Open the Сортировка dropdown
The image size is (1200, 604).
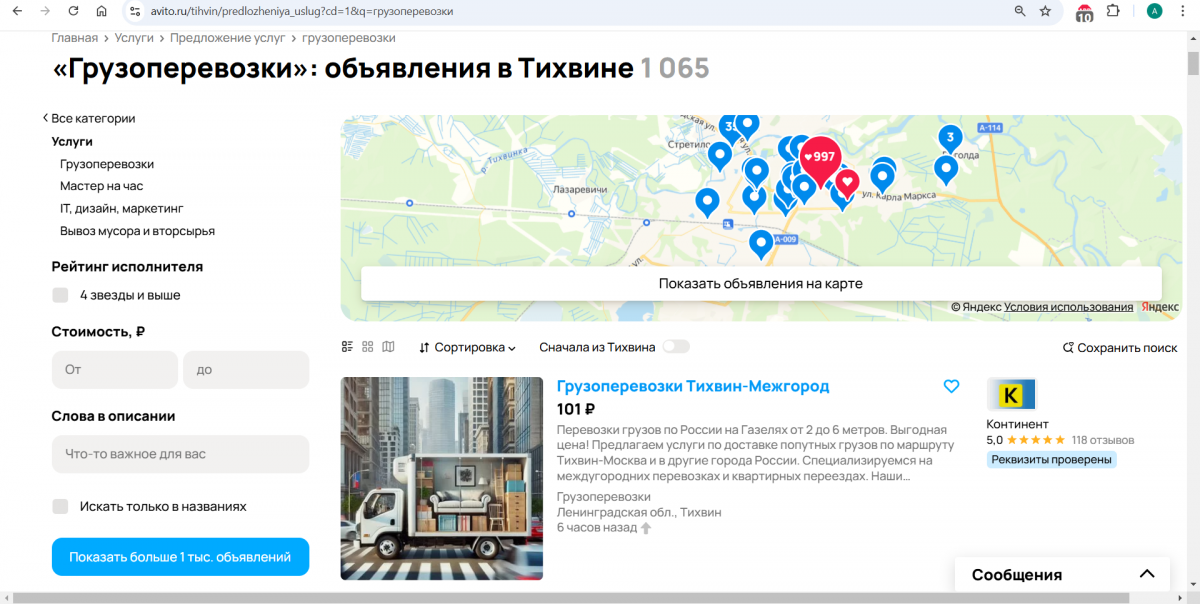point(467,347)
